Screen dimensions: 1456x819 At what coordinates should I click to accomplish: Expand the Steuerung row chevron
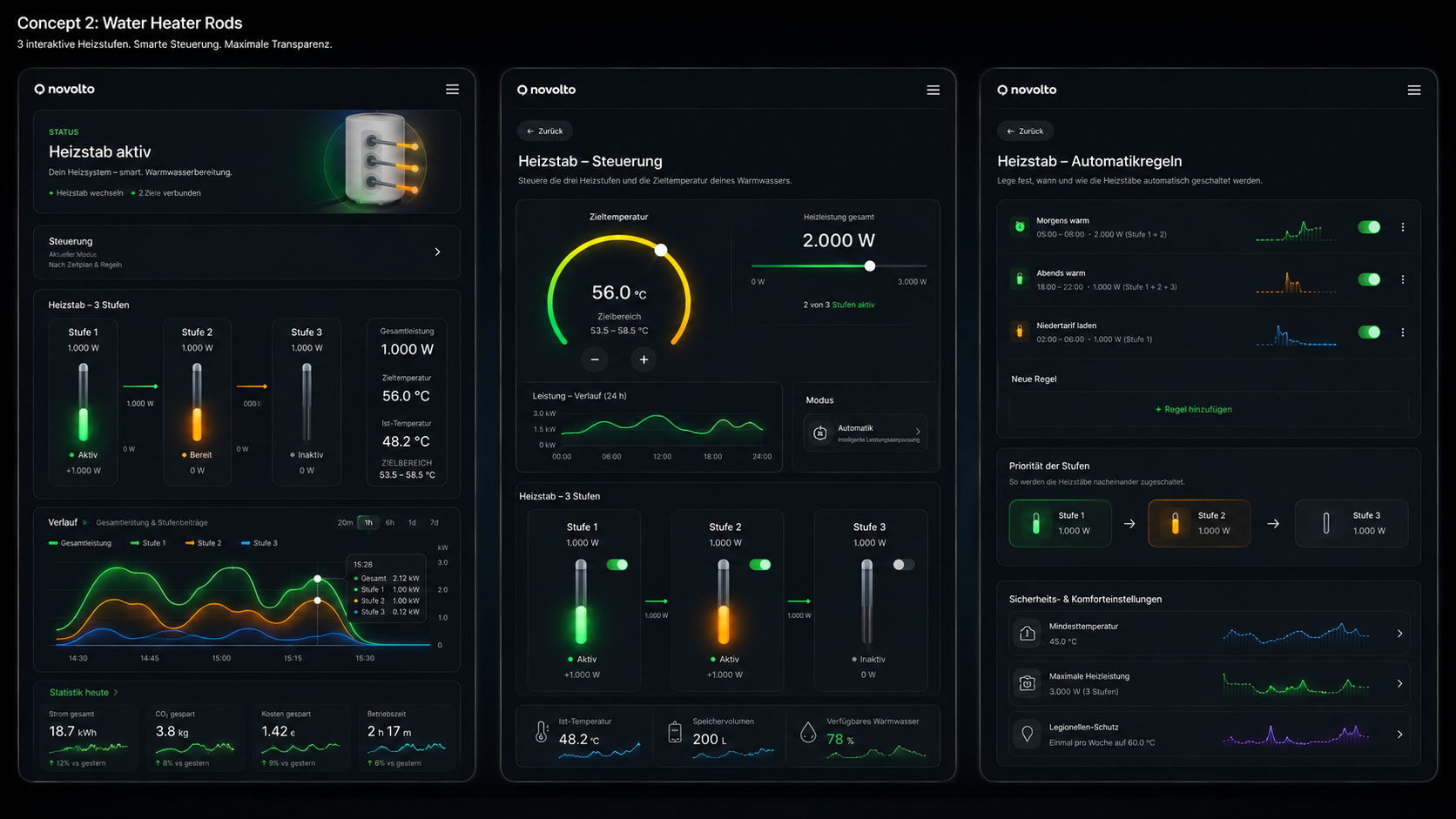tap(437, 252)
